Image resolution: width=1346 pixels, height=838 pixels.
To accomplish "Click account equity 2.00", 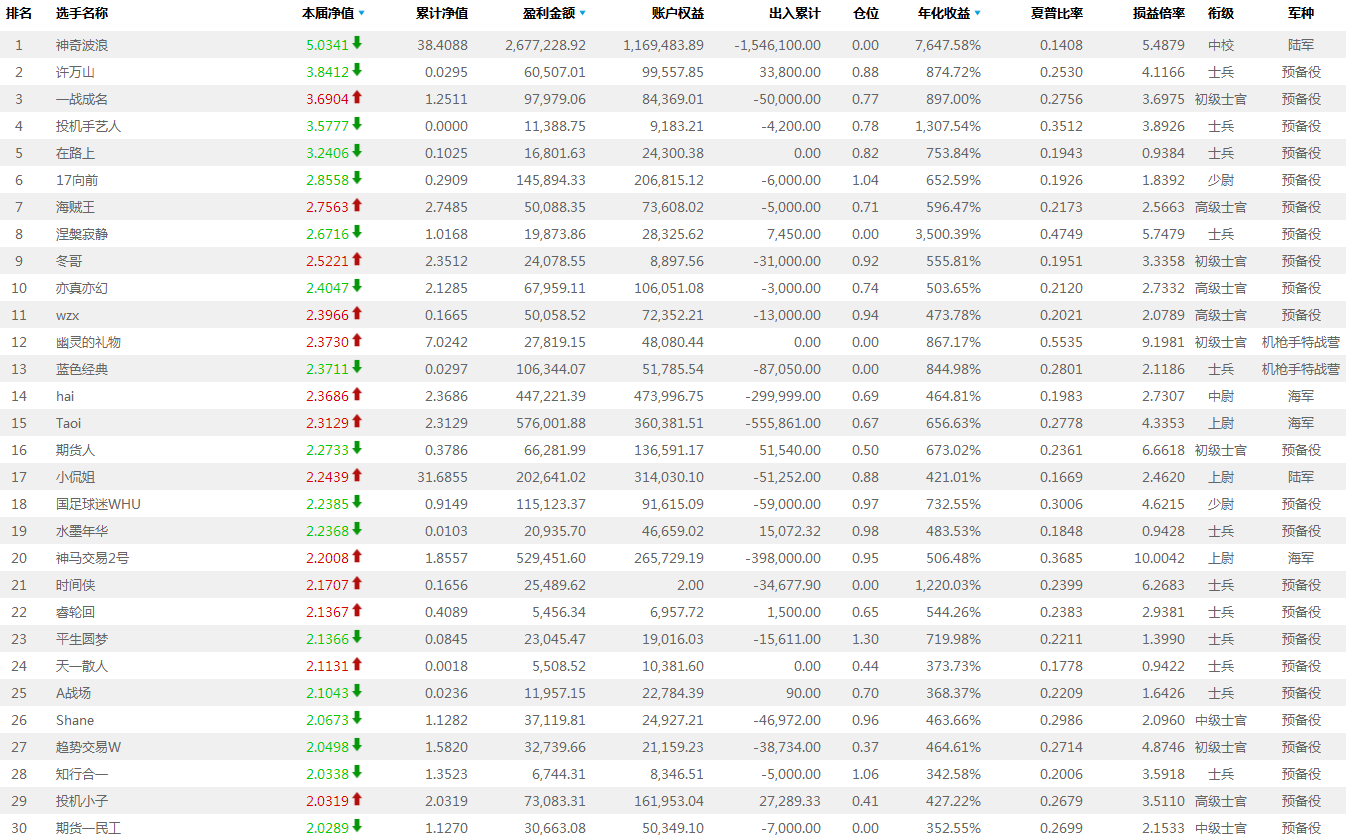I will [689, 585].
